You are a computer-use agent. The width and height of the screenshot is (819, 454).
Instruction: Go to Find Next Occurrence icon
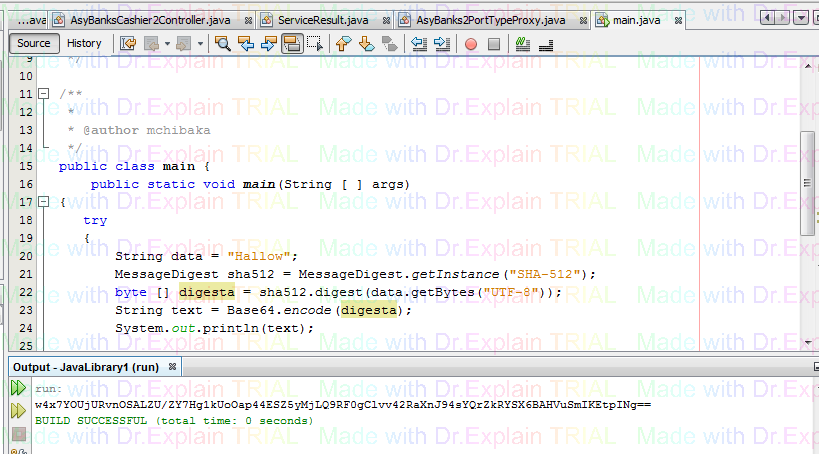click(x=268, y=44)
